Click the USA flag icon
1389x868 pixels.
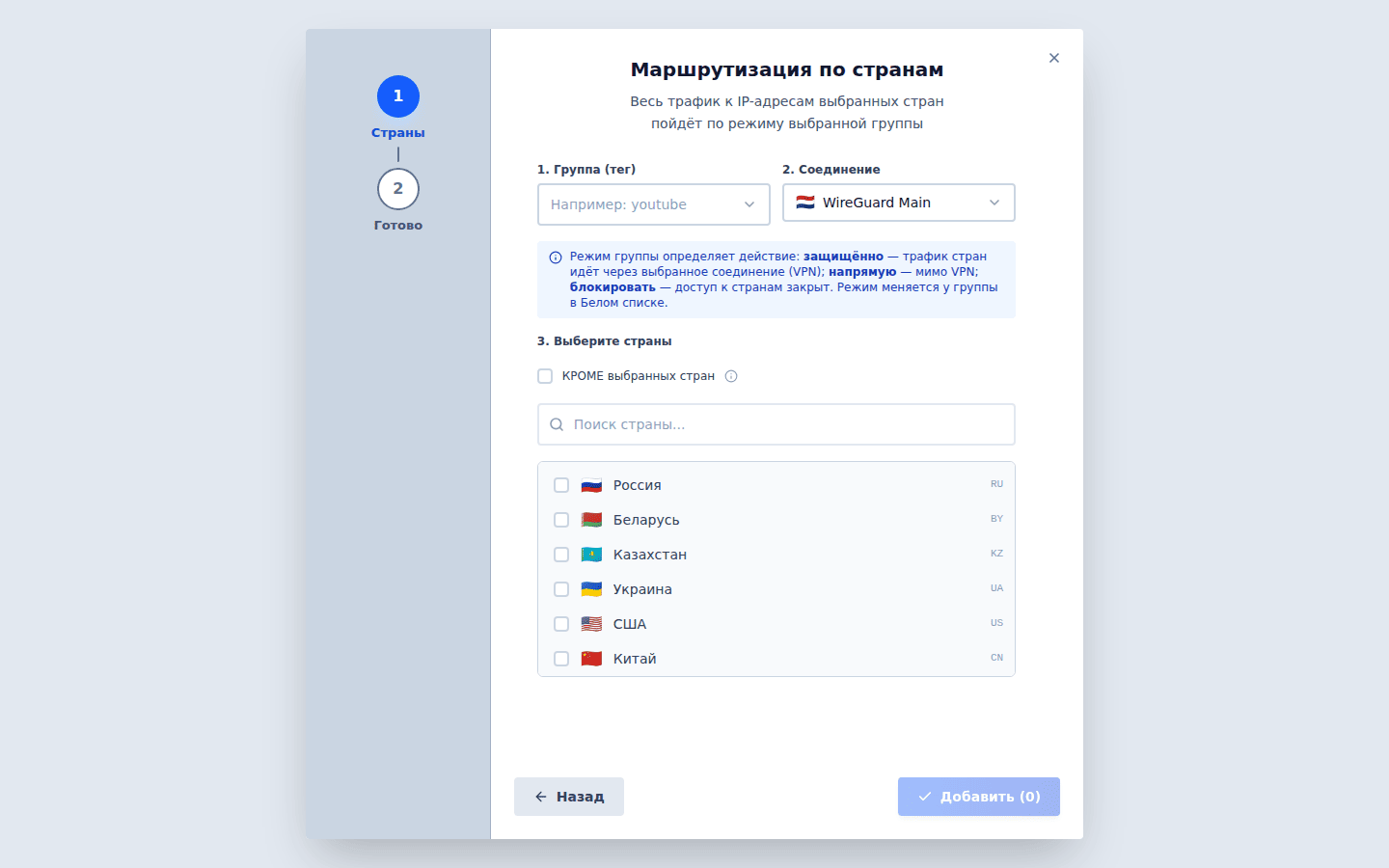coord(591,624)
